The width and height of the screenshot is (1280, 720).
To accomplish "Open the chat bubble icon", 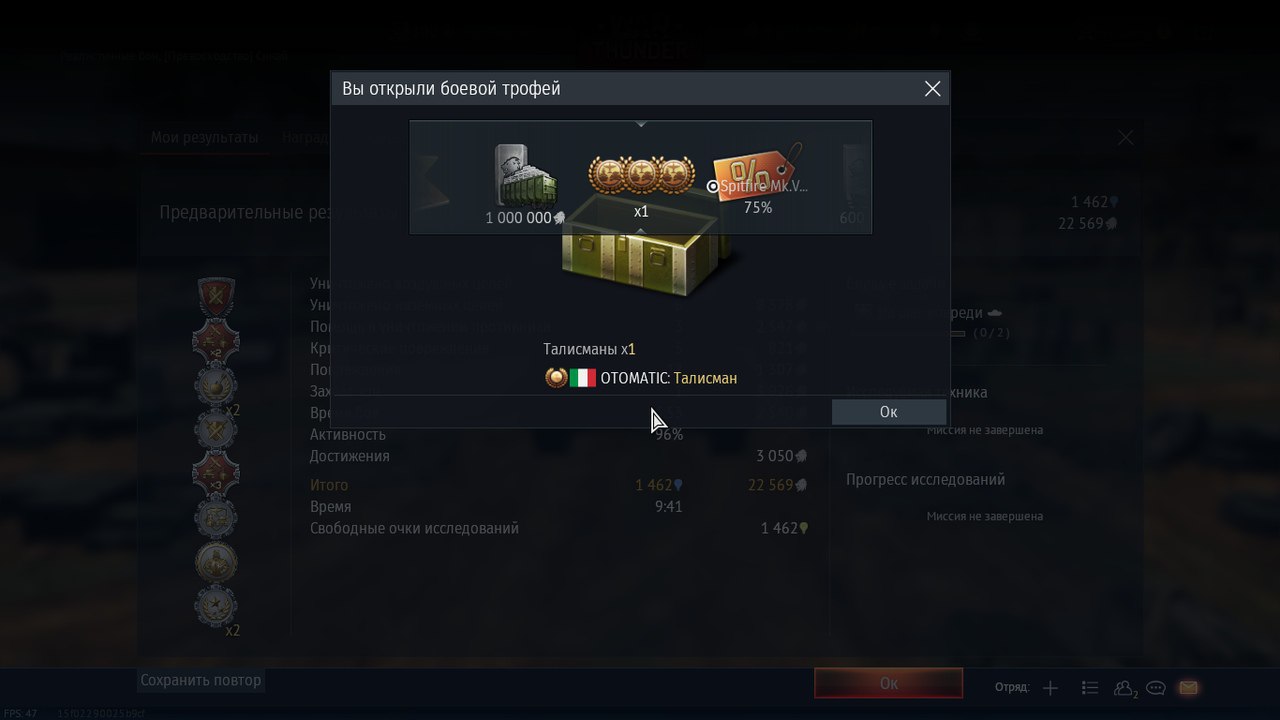I will (1156, 688).
